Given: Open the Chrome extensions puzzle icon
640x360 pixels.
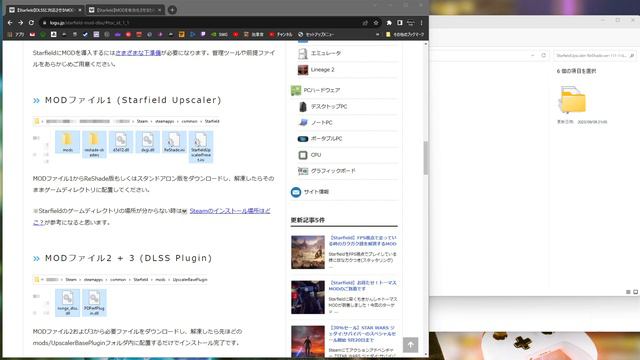Looking at the screenshot, I should (x=389, y=23).
